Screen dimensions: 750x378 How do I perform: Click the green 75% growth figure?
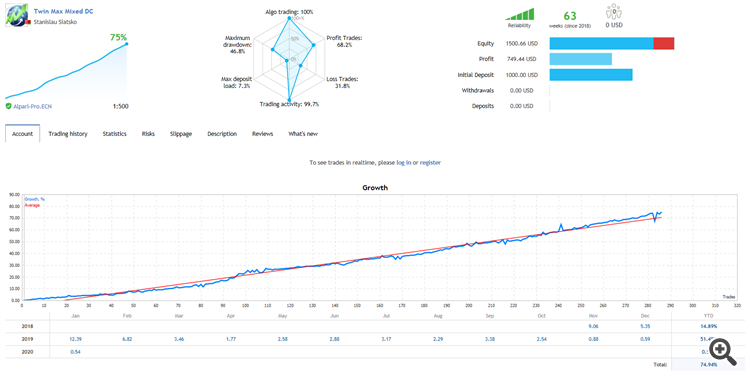coord(118,37)
